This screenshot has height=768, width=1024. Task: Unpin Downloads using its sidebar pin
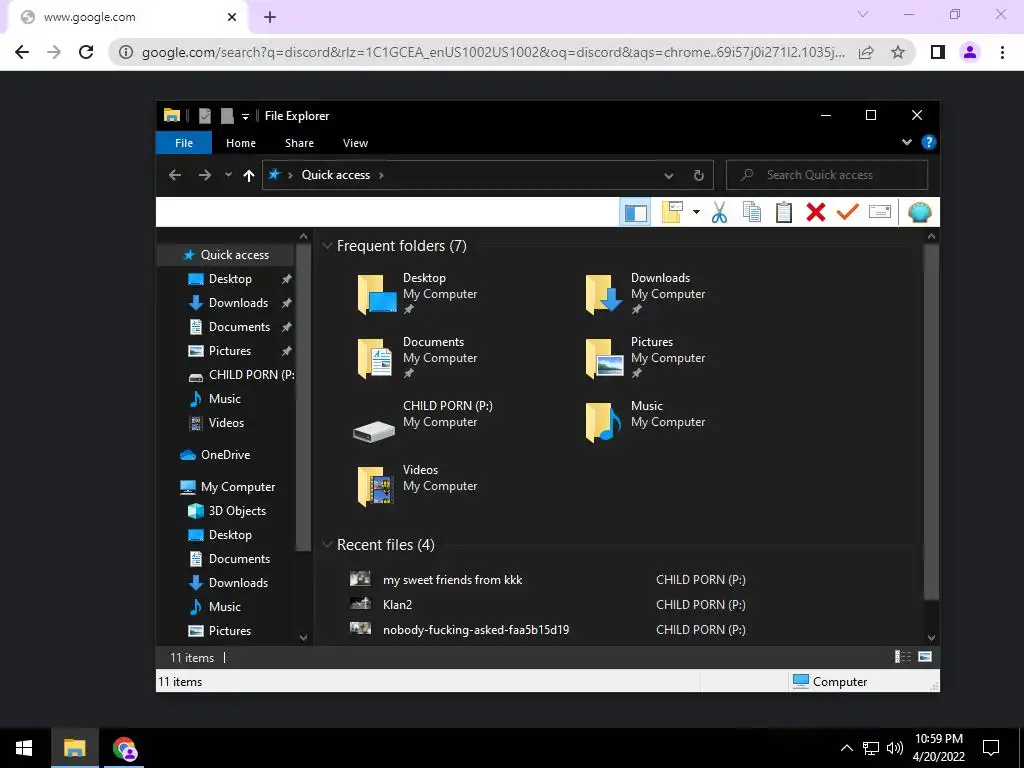(x=286, y=303)
